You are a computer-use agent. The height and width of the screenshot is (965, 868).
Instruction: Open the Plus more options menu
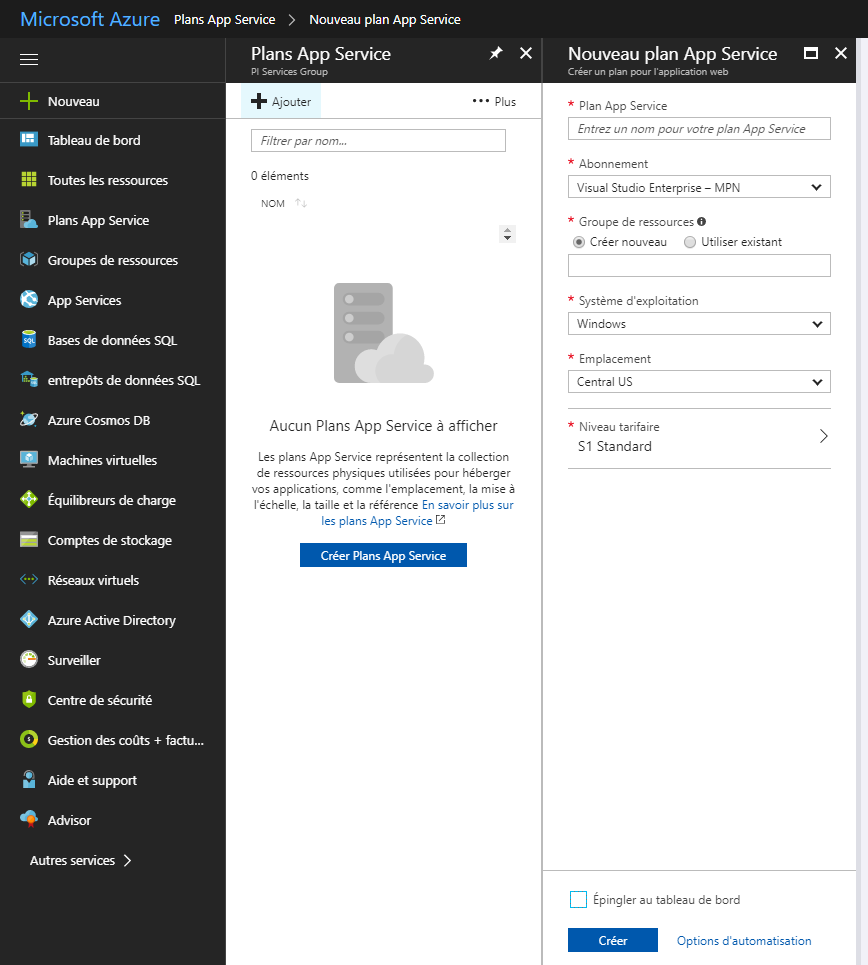coord(494,102)
